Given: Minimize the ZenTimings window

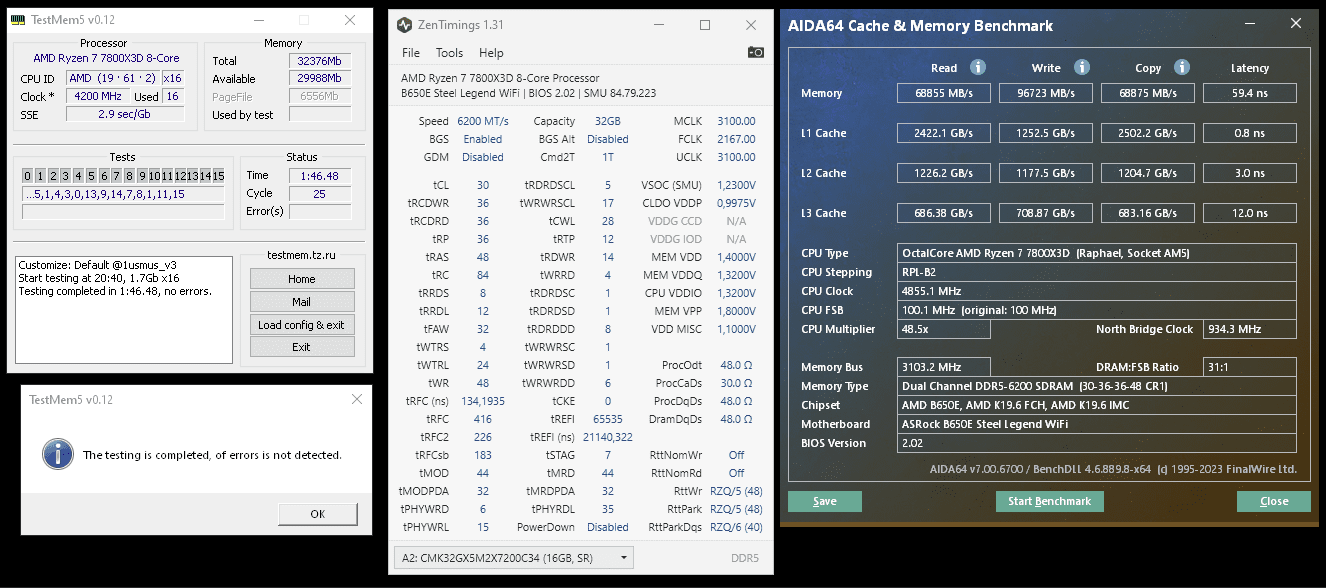Looking at the screenshot, I should coord(658,25).
